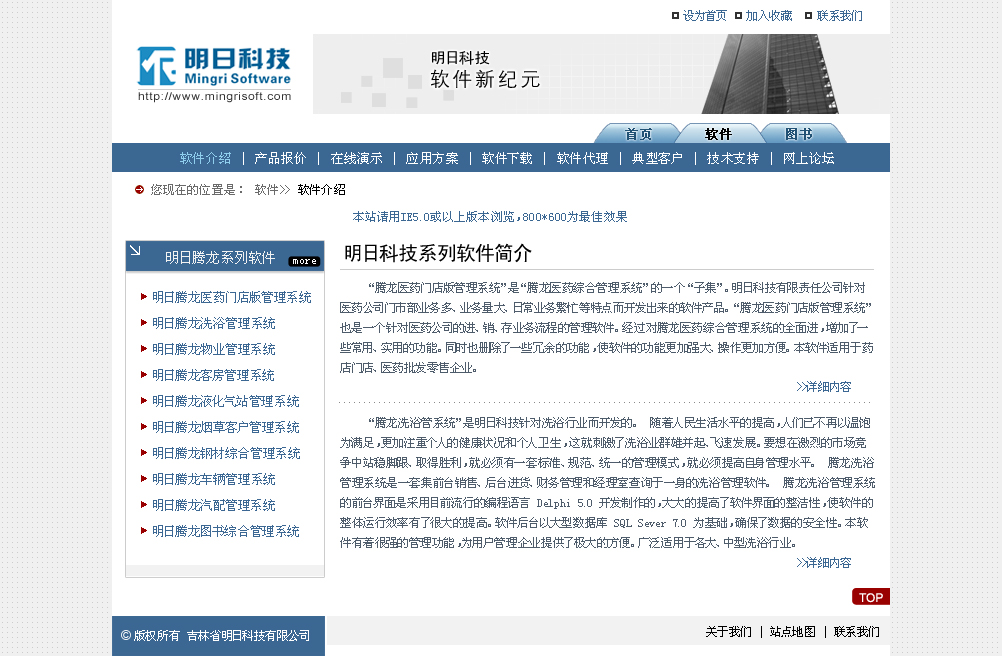Click red triangle beside 明日腾龙汽配管理系统
Screen dimensions: 1002x656
click(144, 505)
